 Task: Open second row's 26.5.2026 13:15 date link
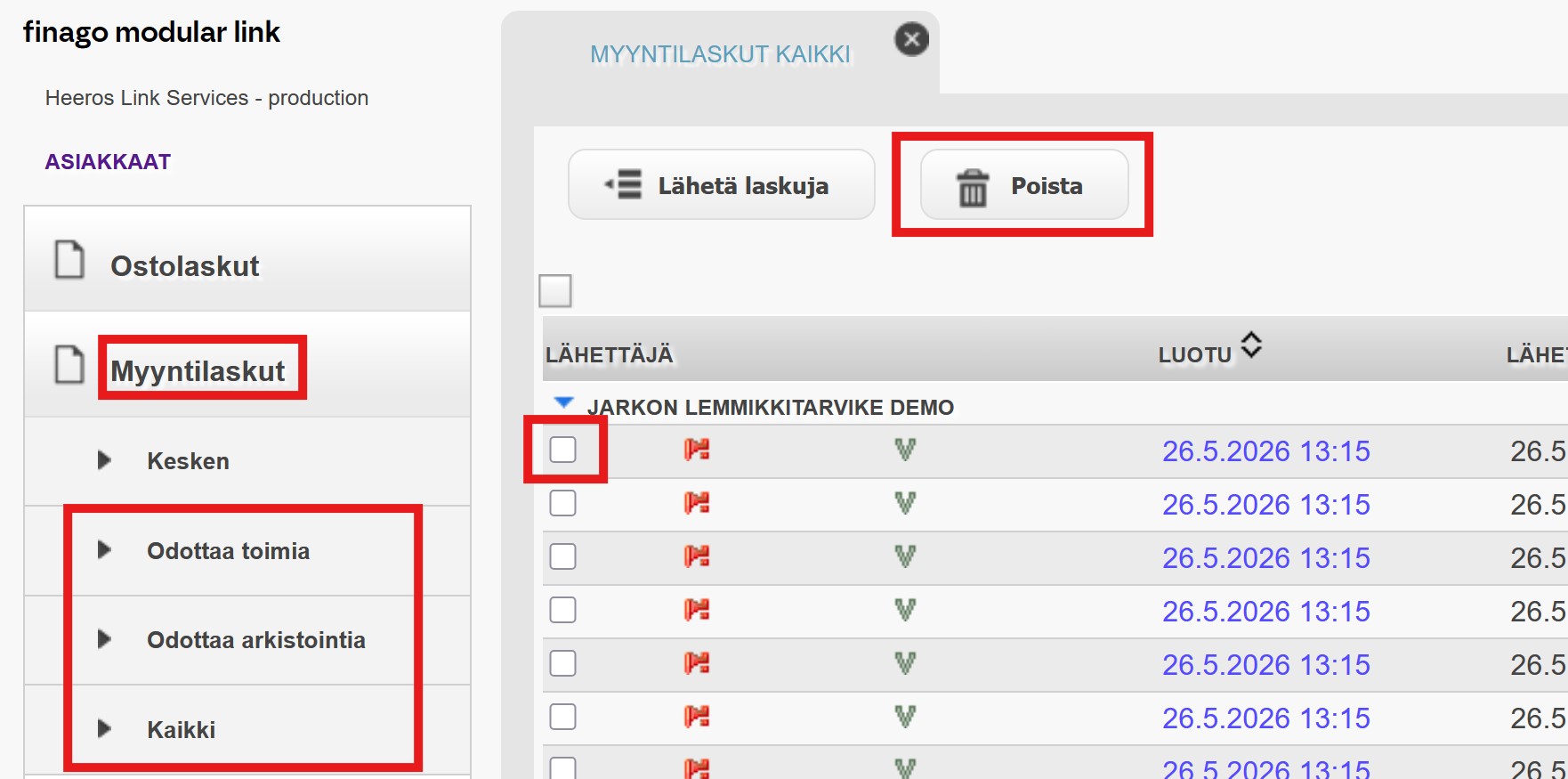tap(1266, 505)
